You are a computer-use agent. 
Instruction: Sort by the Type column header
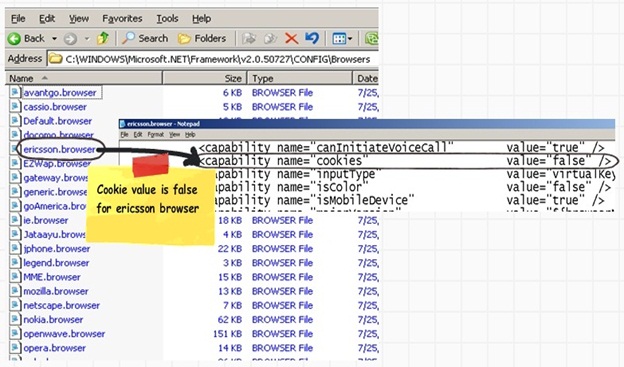[300, 78]
